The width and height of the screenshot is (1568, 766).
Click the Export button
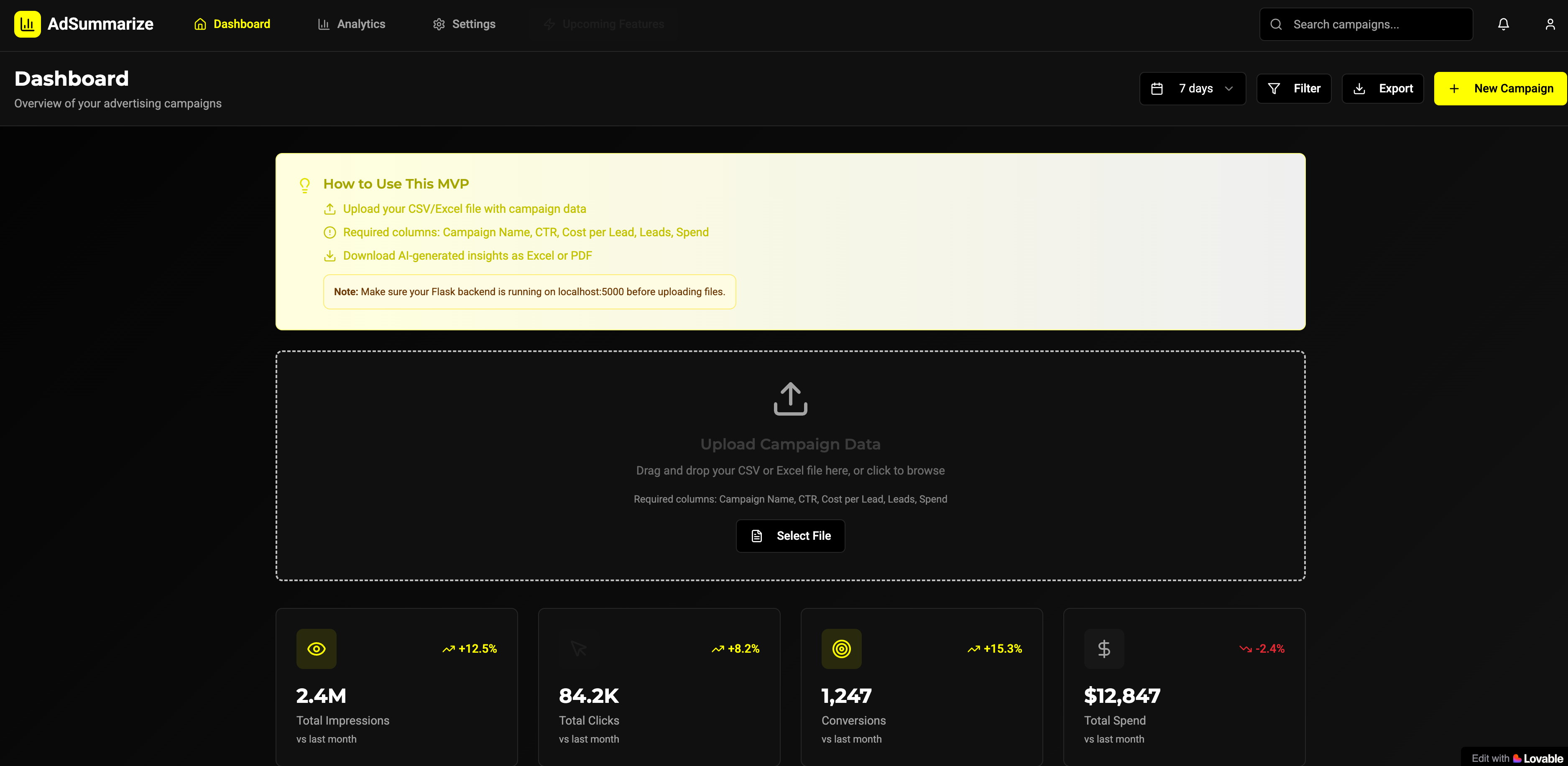[1382, 89]
